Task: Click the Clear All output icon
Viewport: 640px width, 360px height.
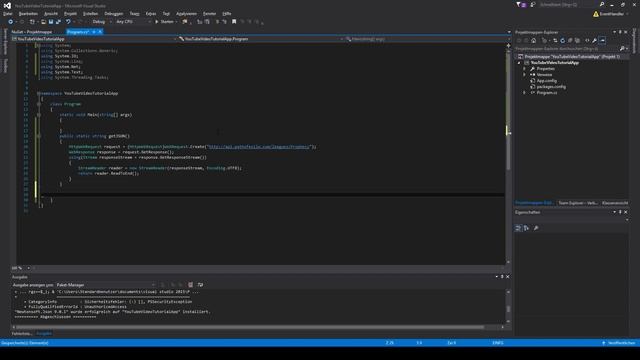Action: pyautogui.click(x=190, y=285)
